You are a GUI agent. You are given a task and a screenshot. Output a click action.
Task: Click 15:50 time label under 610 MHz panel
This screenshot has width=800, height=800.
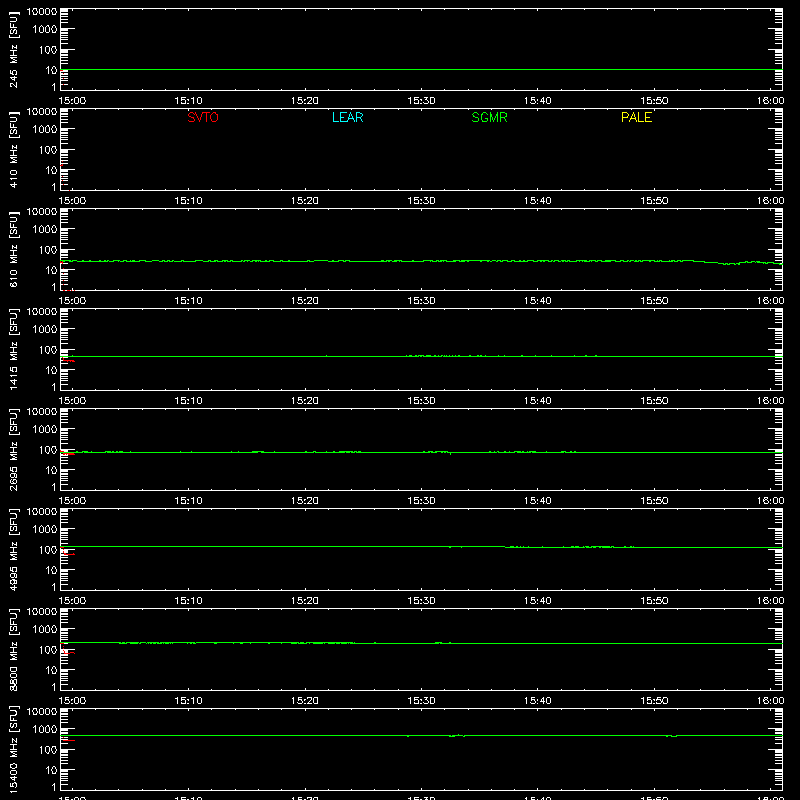click(654, 301)
